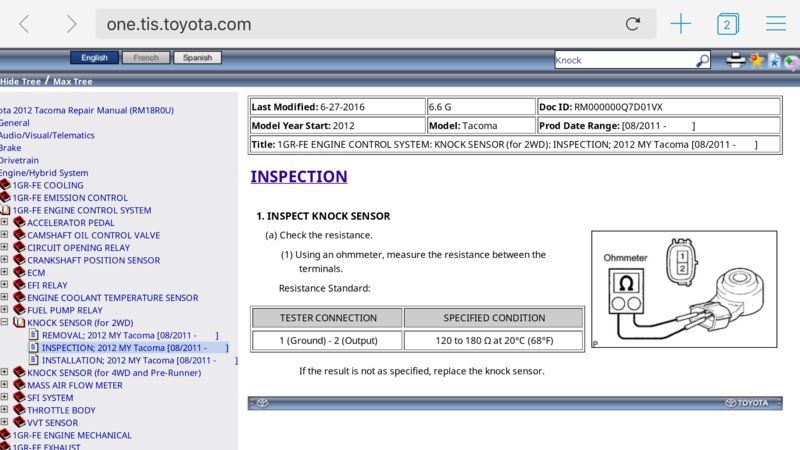Click the book icon beside ECM
Screen dimensions: 800x450
coord(19,272)
